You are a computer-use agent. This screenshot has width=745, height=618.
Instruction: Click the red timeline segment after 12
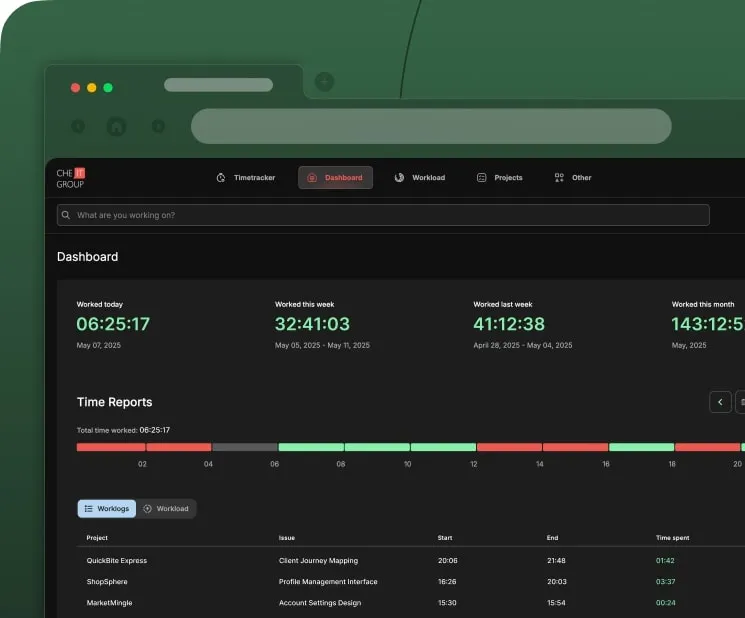click(x=509, y=447)
